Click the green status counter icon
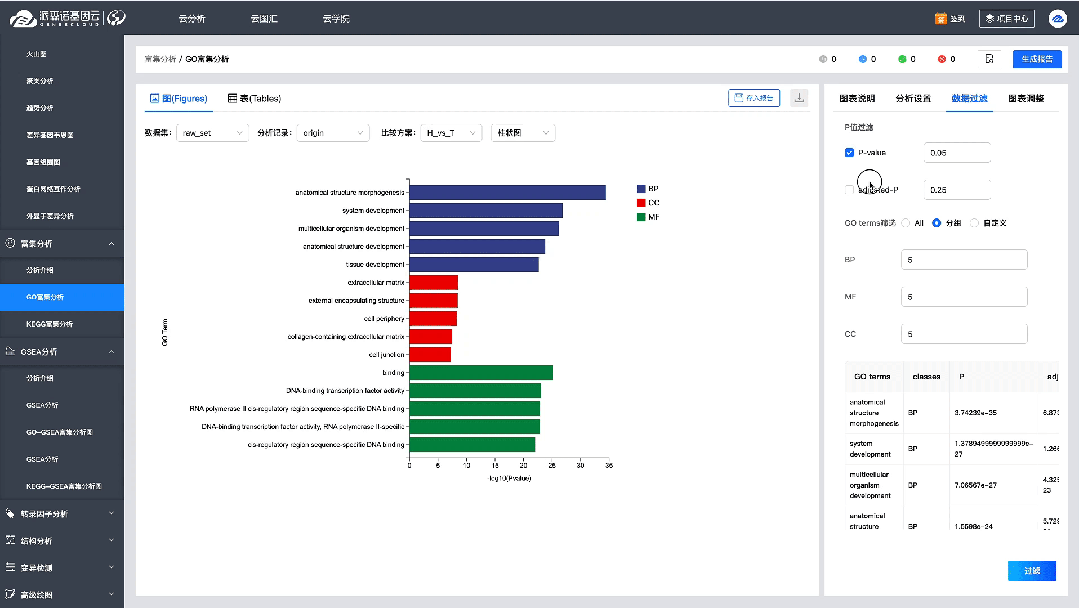1079x608 pixels. [x=902, y=59]
